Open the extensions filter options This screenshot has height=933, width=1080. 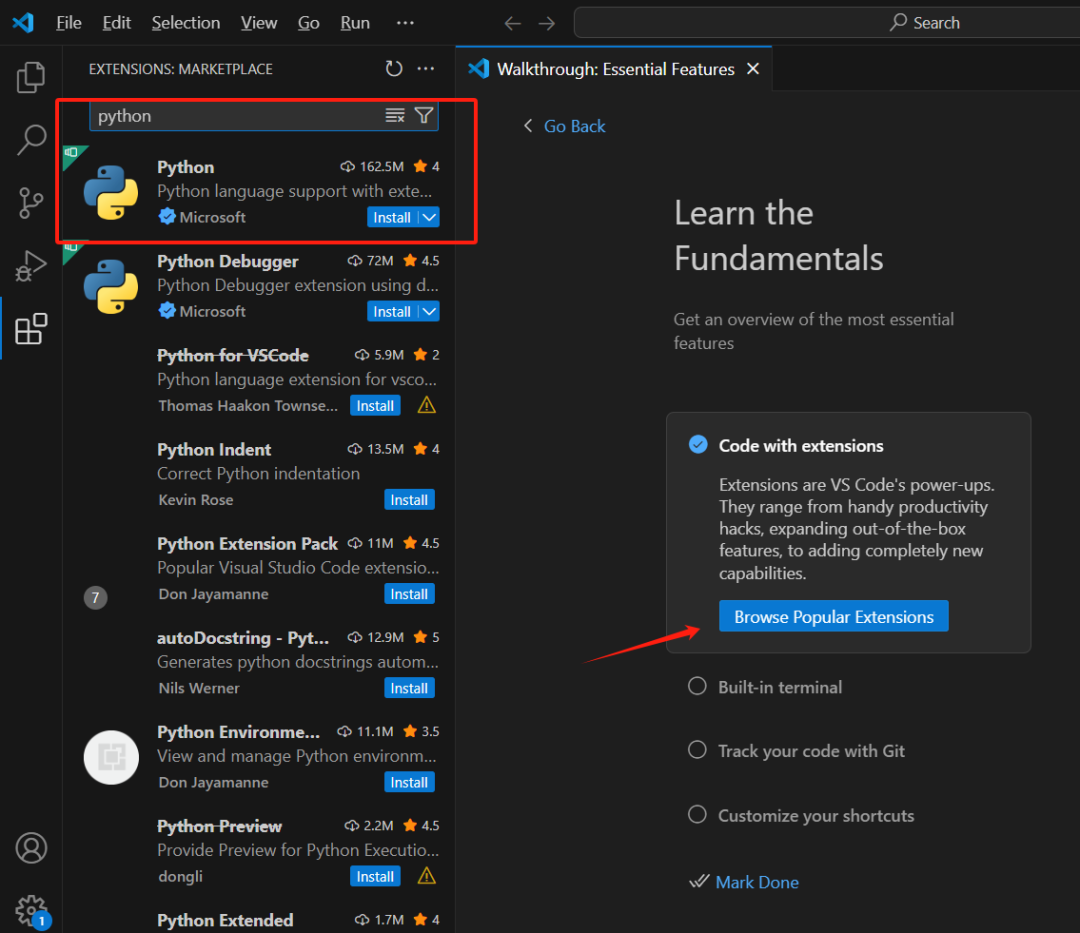(x=424, y=116)
